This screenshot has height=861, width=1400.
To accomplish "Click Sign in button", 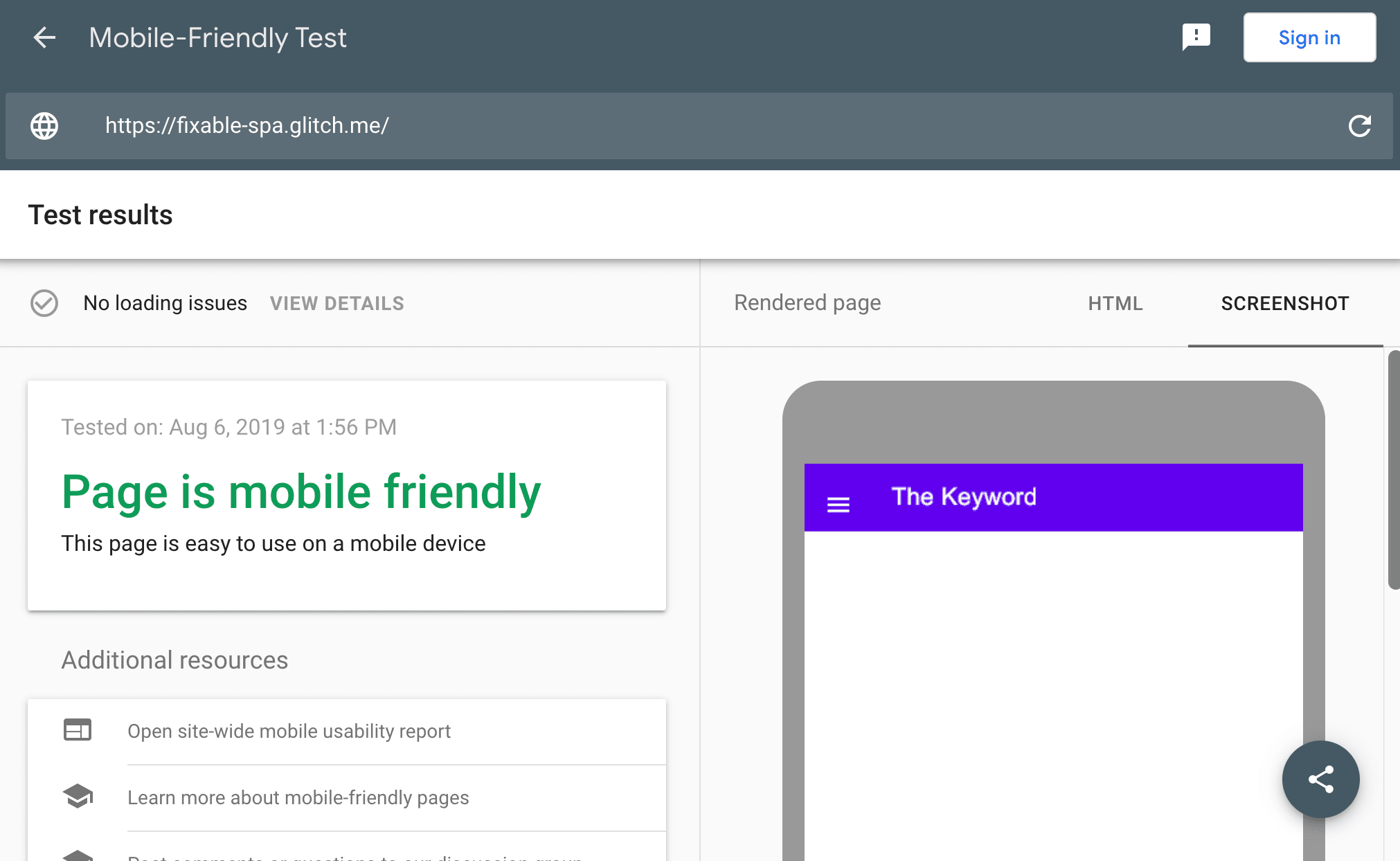I will [1310, 37].
